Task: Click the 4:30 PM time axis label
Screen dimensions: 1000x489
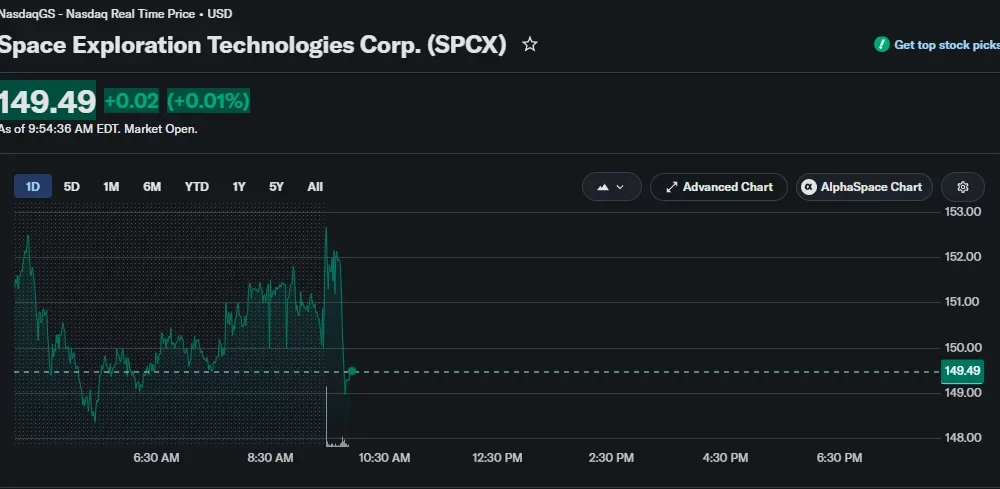Action: (725, 458)
